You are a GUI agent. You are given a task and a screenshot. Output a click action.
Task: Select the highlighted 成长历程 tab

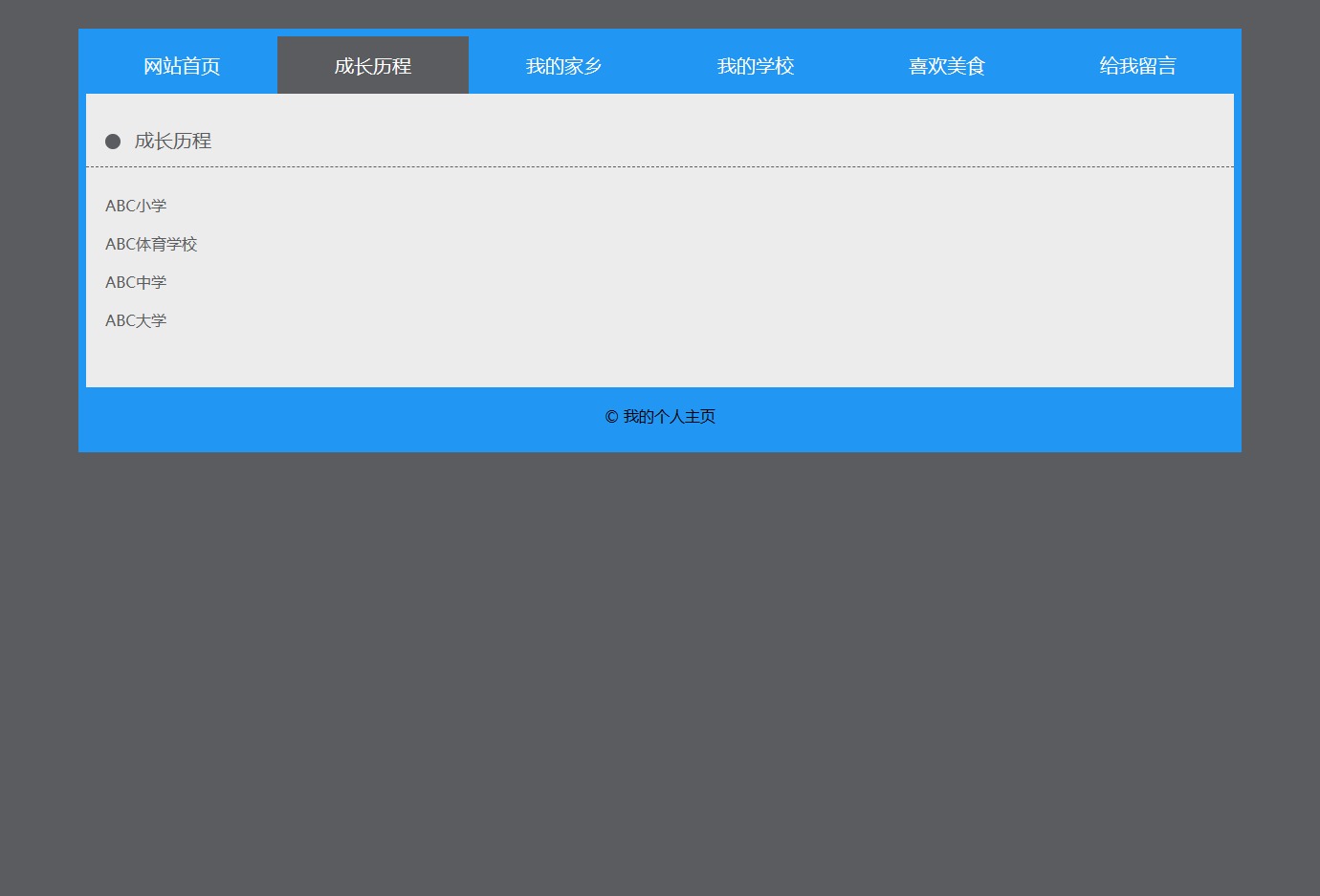tap(373, 66)
